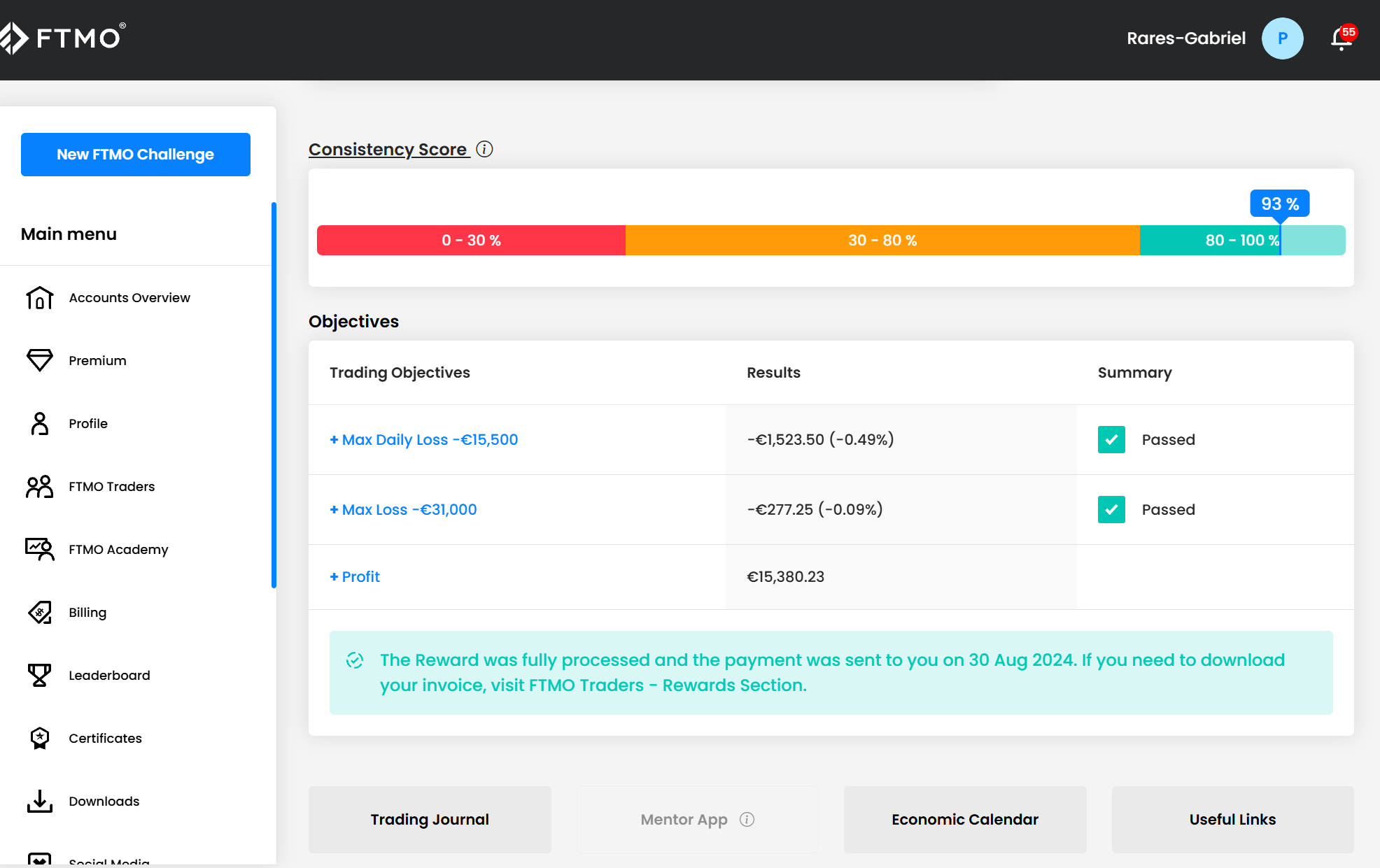Open Accounts Overview menu item

tap(129, 298)
